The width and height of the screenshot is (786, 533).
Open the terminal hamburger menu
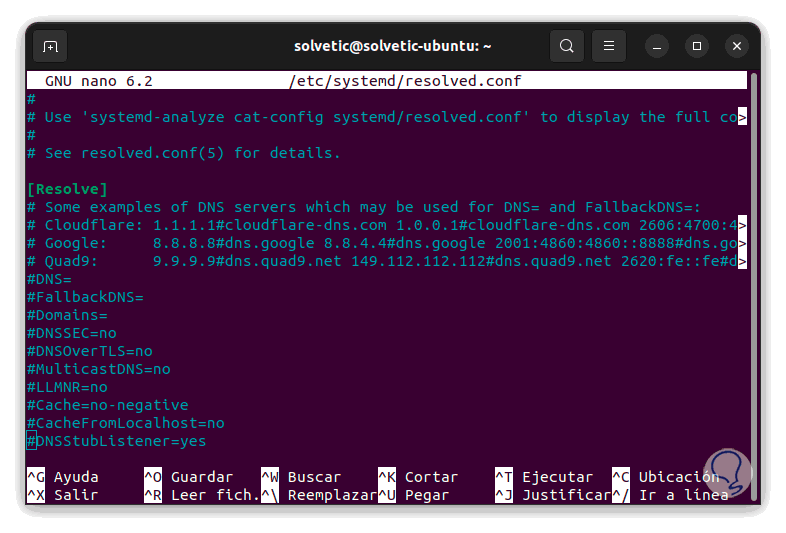pyautogui.click(x=609, y=46)
